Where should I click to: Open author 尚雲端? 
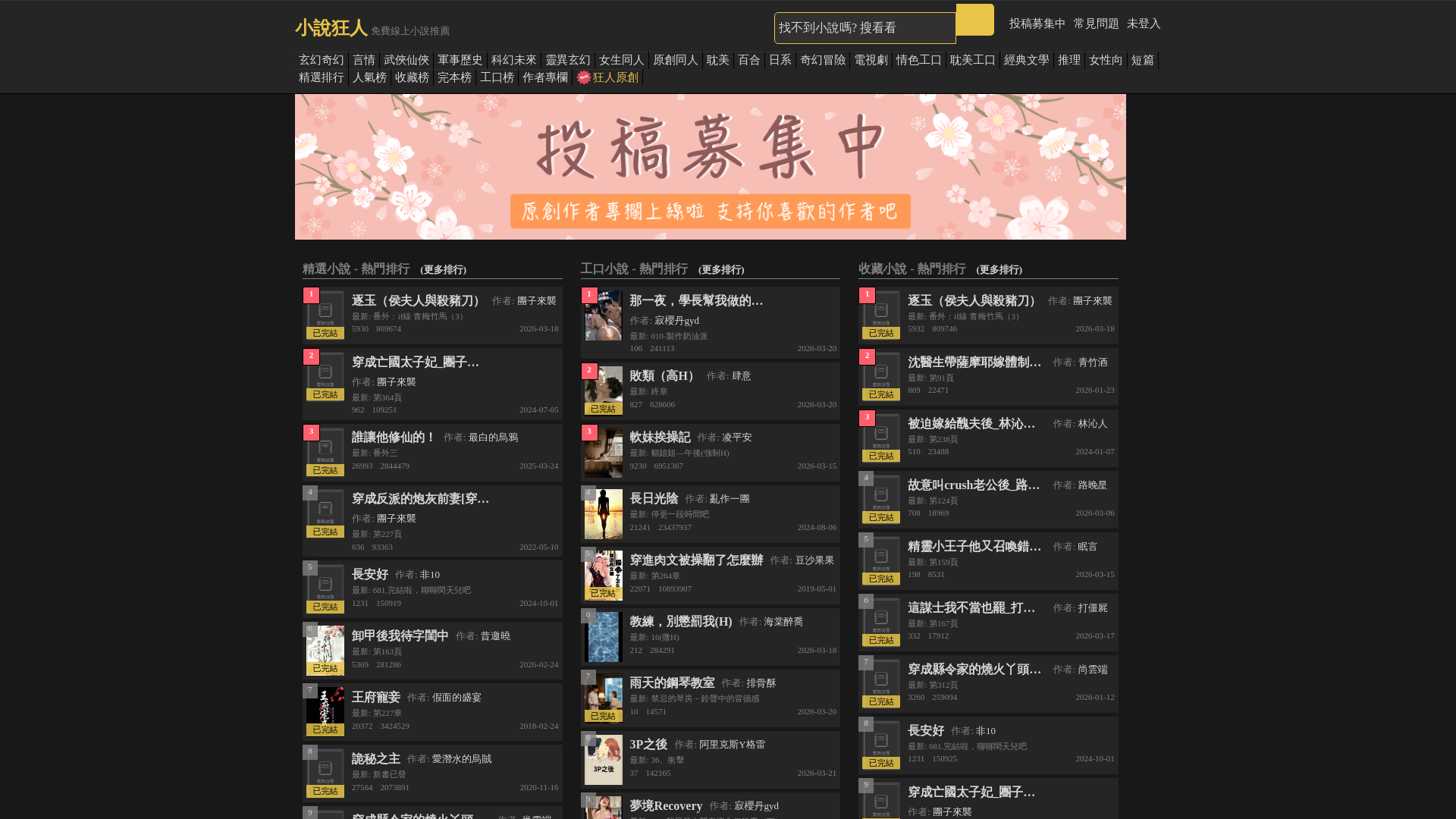tap(1093, 670)
